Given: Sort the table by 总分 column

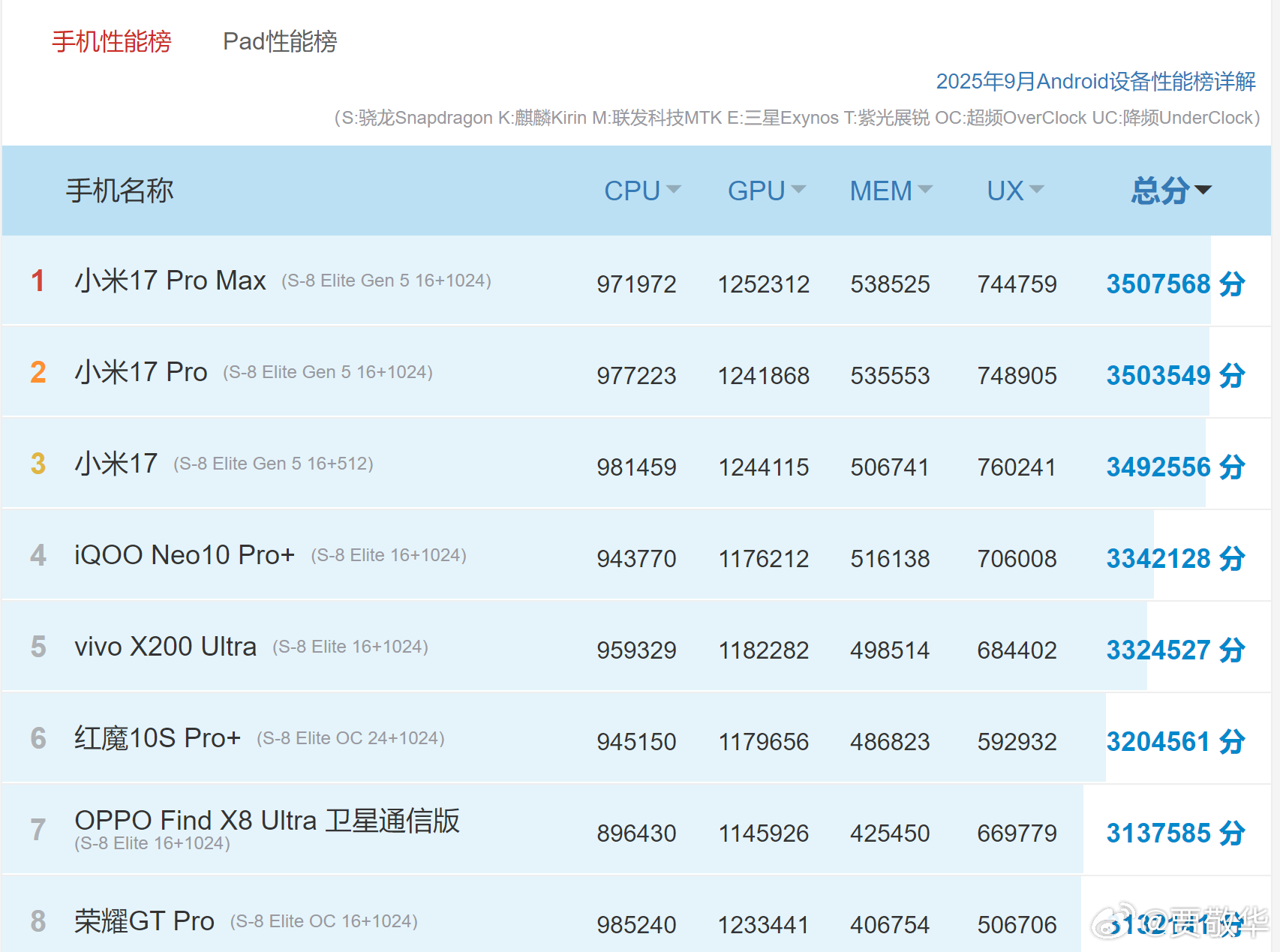Looking at the screenshot, I should pos(1171,191).
